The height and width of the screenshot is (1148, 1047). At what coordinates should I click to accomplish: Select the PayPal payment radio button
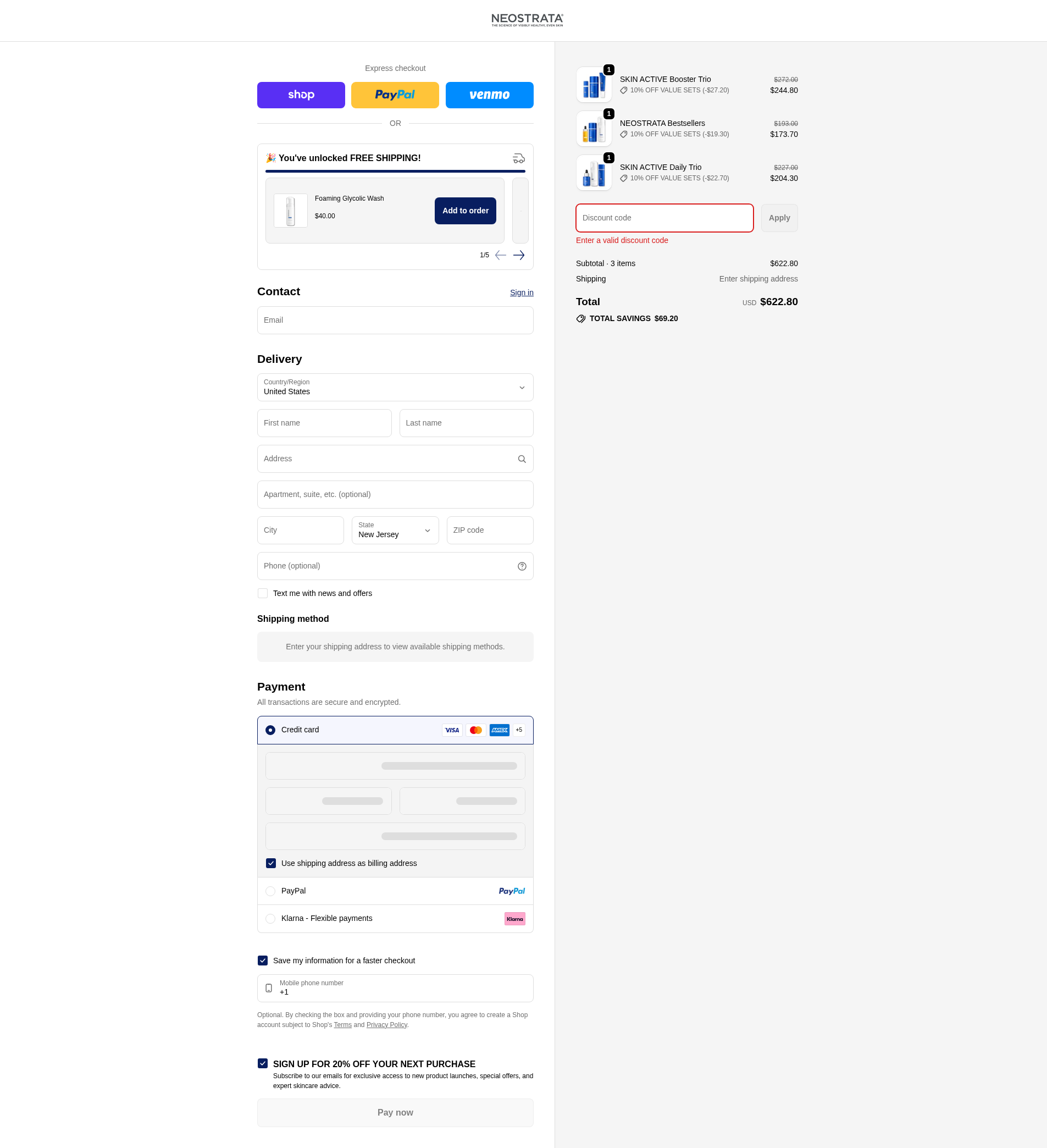(x=270, y=891)
